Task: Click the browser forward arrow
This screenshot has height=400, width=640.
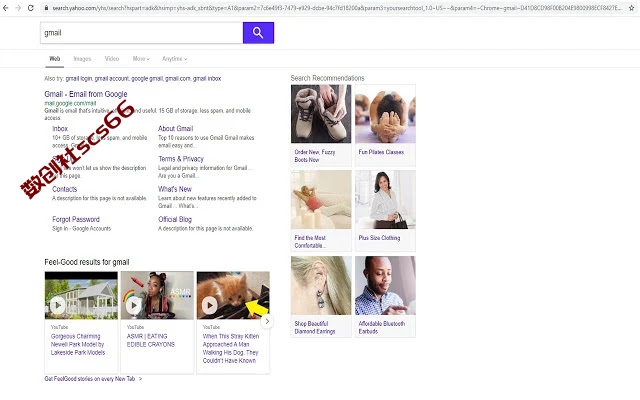Action: [18, 8]
